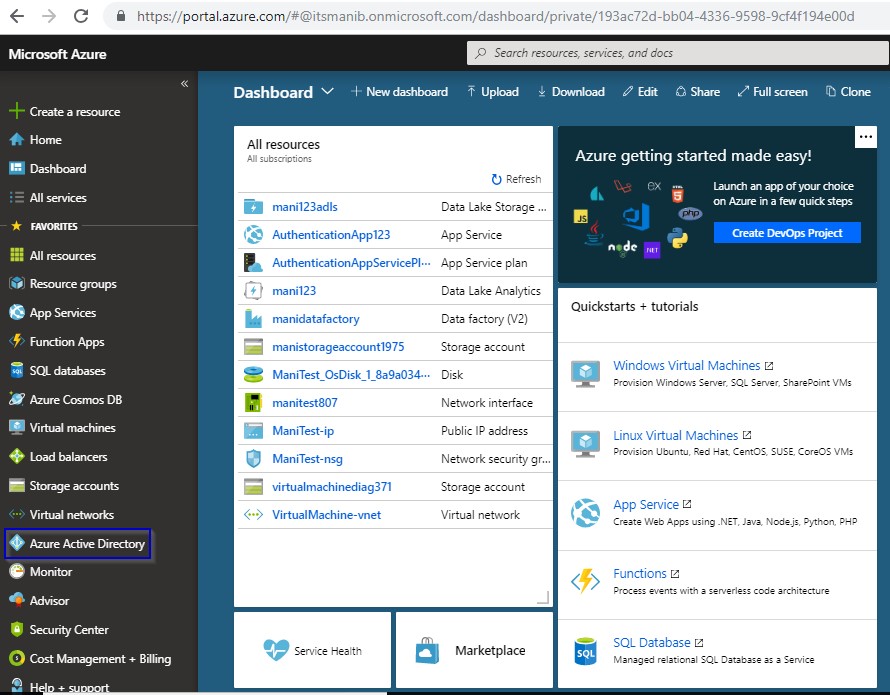This screenshot has height=695, width=890.
Task: Open manistorageaccount1975 storage account
Action: (x=338, y=346)
